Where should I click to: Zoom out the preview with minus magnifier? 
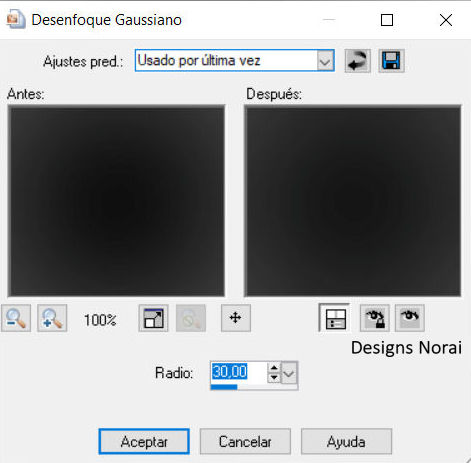[x=16, y=318]
